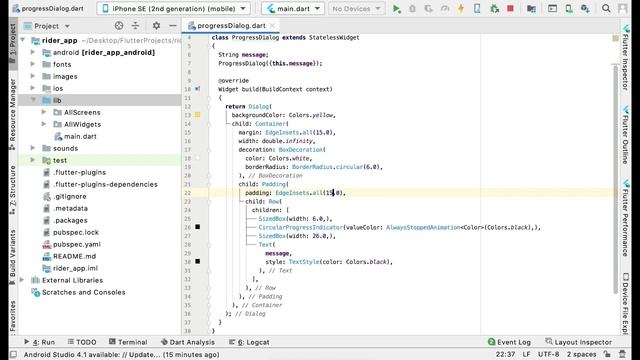
Task: Click the LF line separator status item
Action: coord(527,354)
